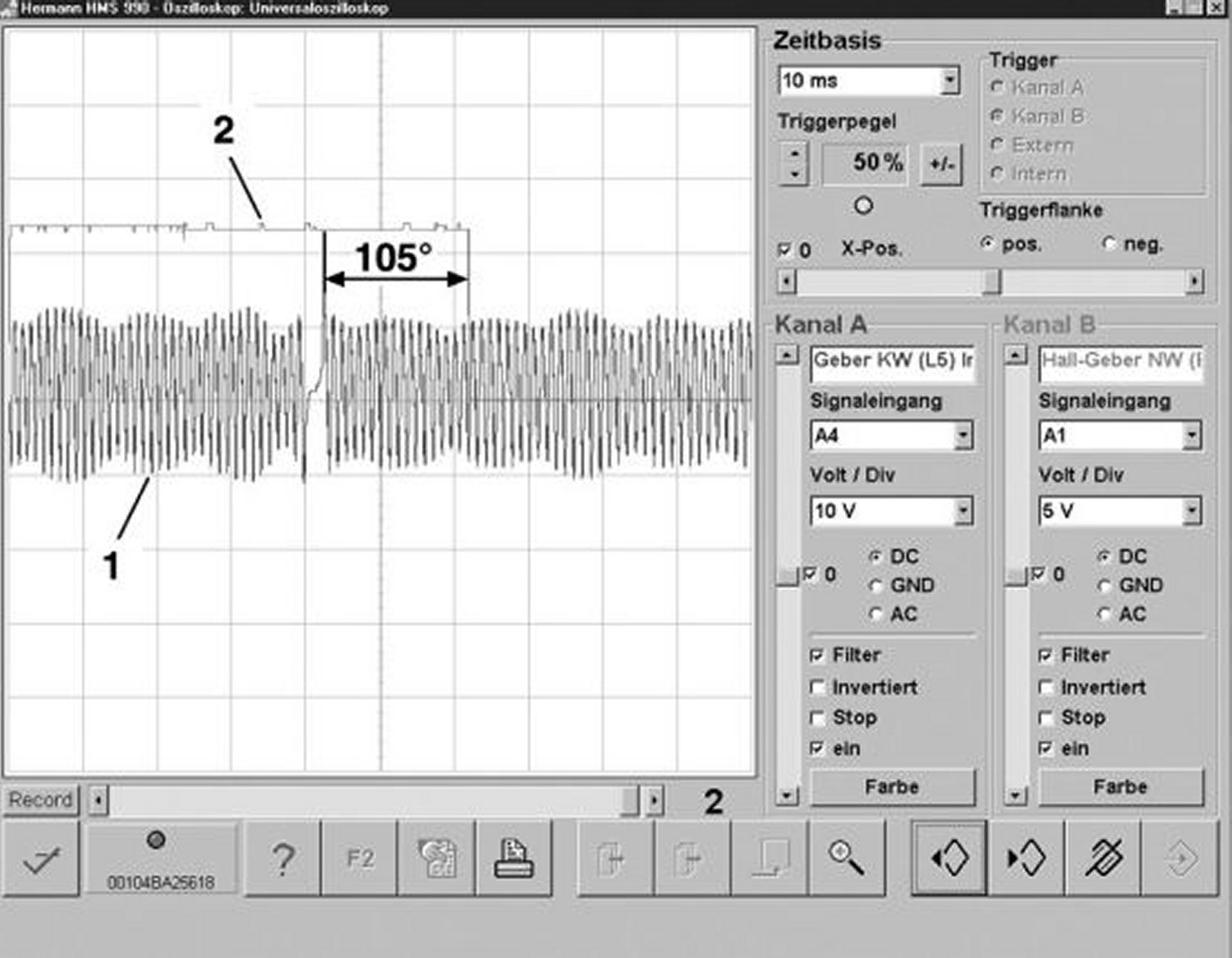Click the magnifying glass zoom icon
Screen dimensions: 1232x958
point(846,859)
